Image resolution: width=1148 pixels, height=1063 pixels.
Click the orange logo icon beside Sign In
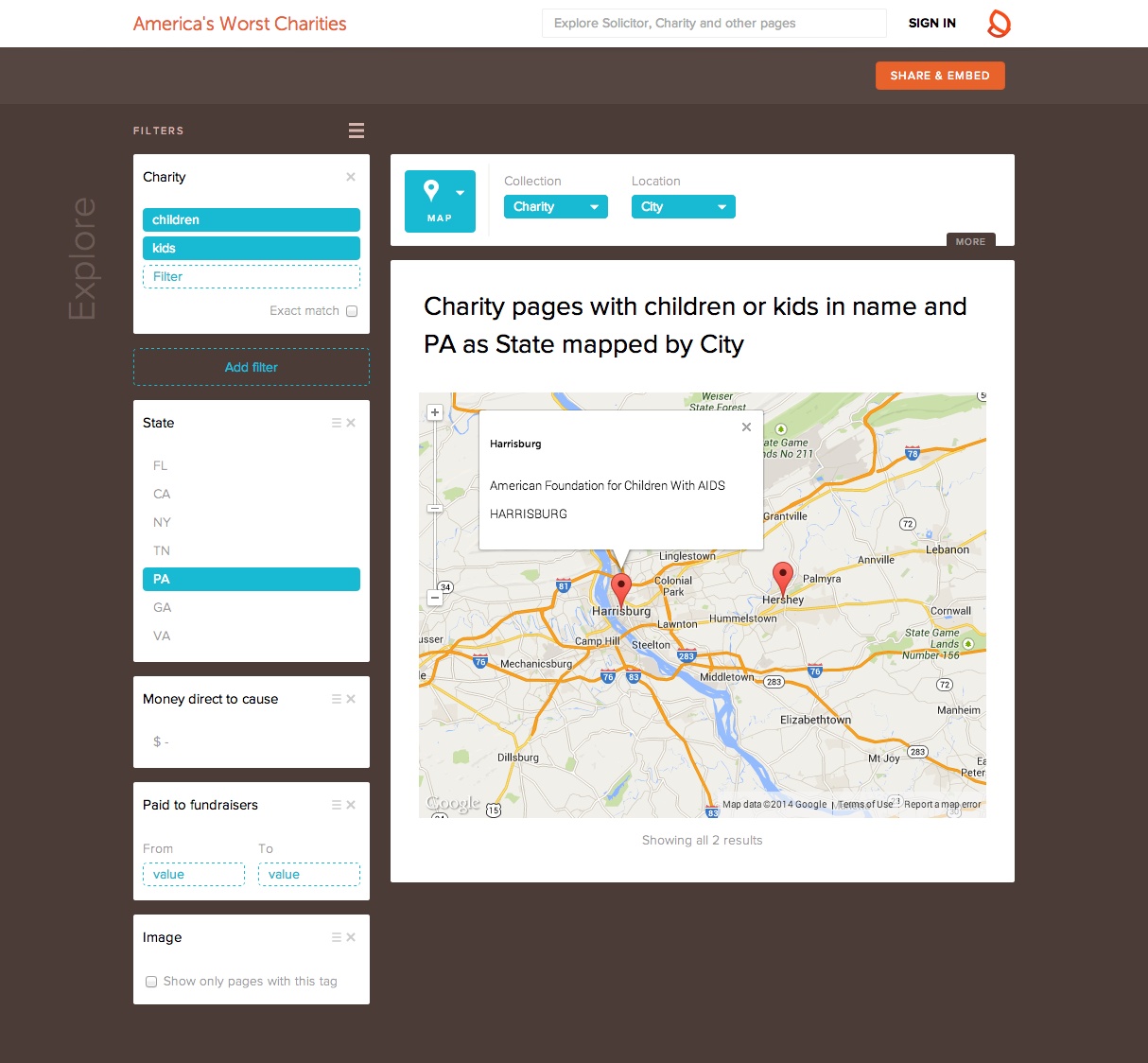(x=999, y=24)
